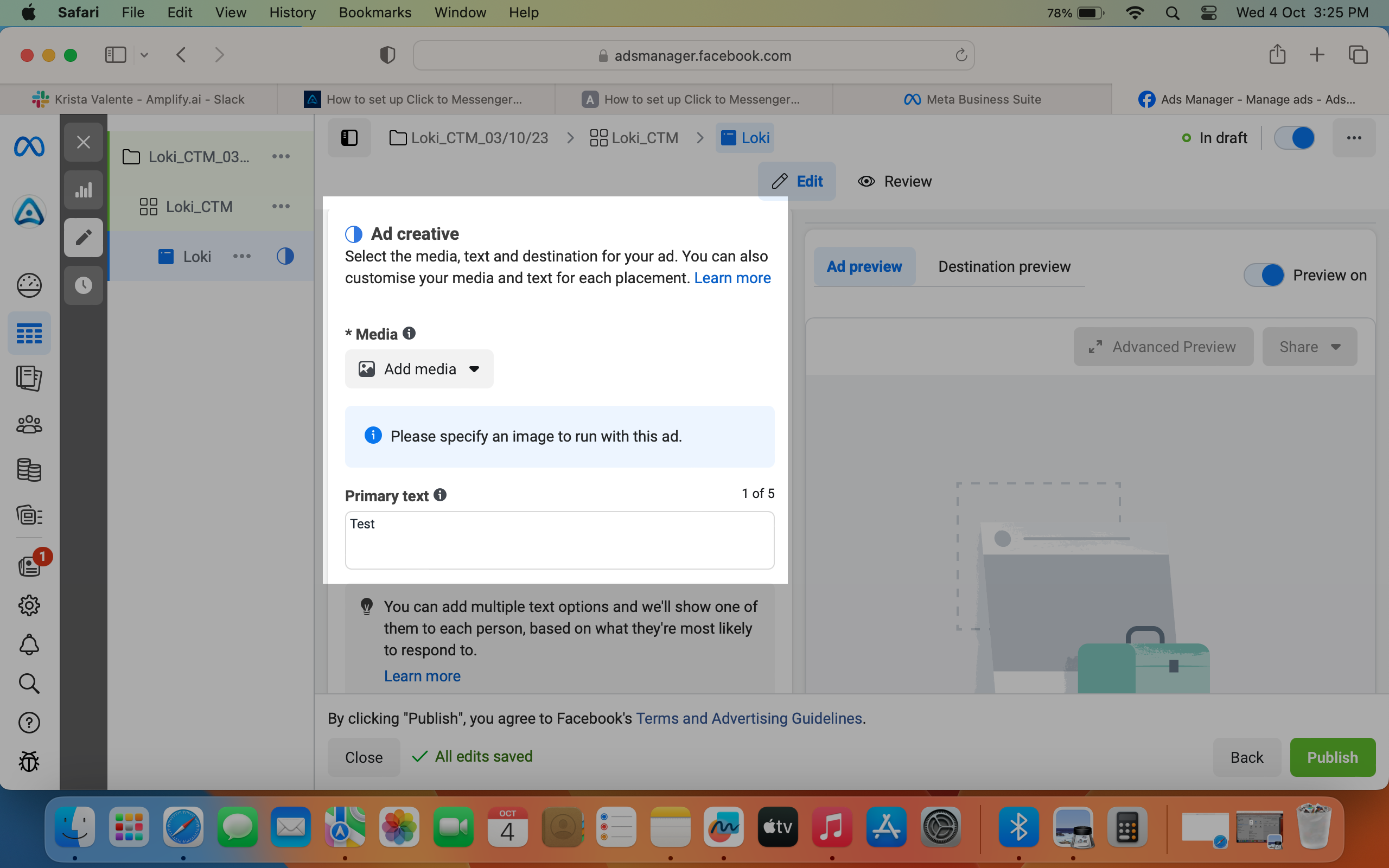Open Help question mark icon
Viewport: 1389px width, 868px height.
[x=29, y=723]
